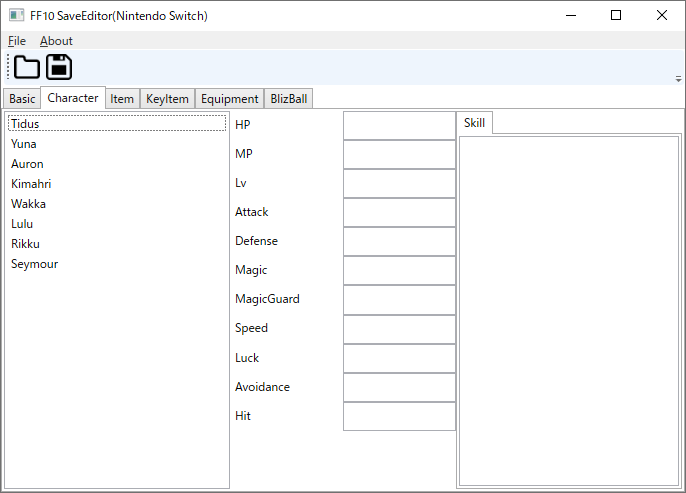
Task: Maximize the FF10 SaveEditor window
Action: pyautogui.click(x=616, y=15)
